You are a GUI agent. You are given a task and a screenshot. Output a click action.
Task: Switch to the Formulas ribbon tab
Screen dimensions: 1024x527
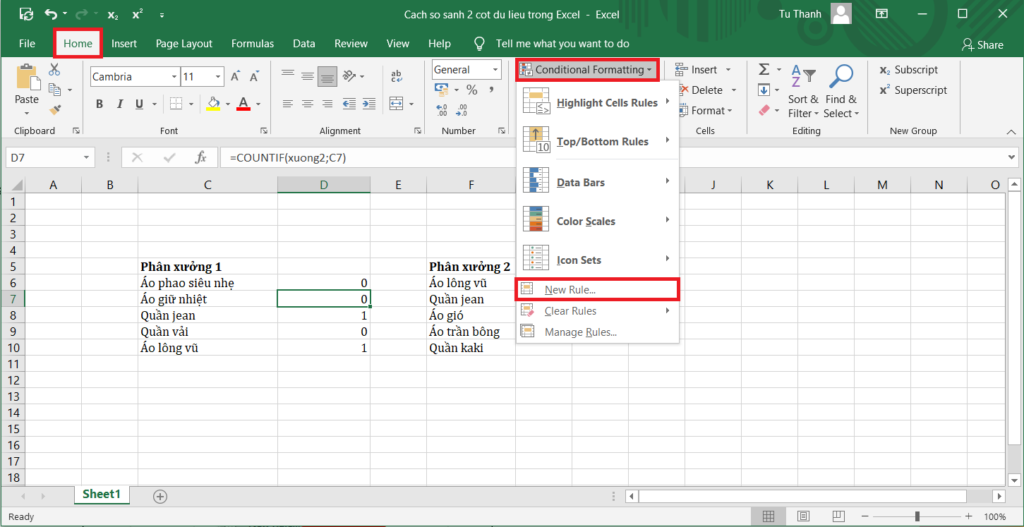tap(252, 44)
